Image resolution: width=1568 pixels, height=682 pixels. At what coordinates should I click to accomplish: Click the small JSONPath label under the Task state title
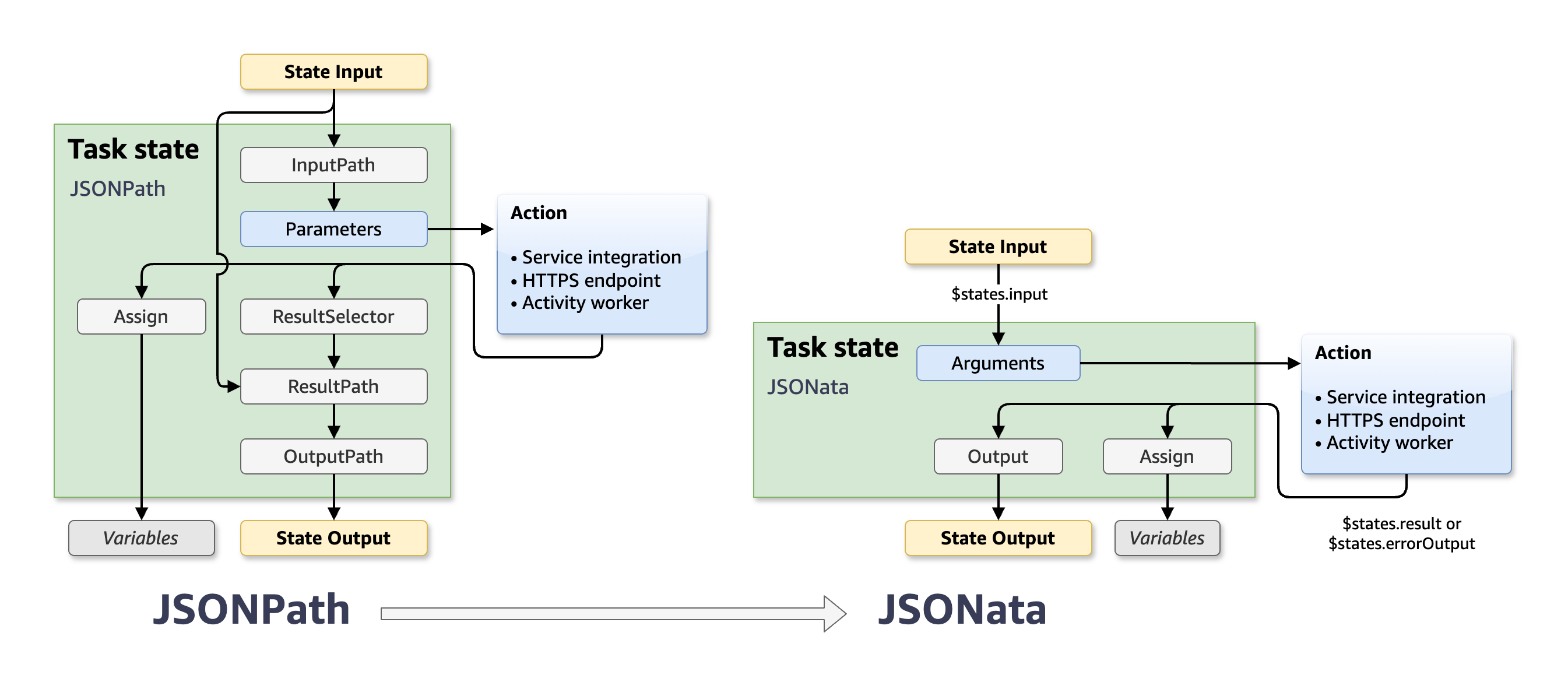point(118,189)
